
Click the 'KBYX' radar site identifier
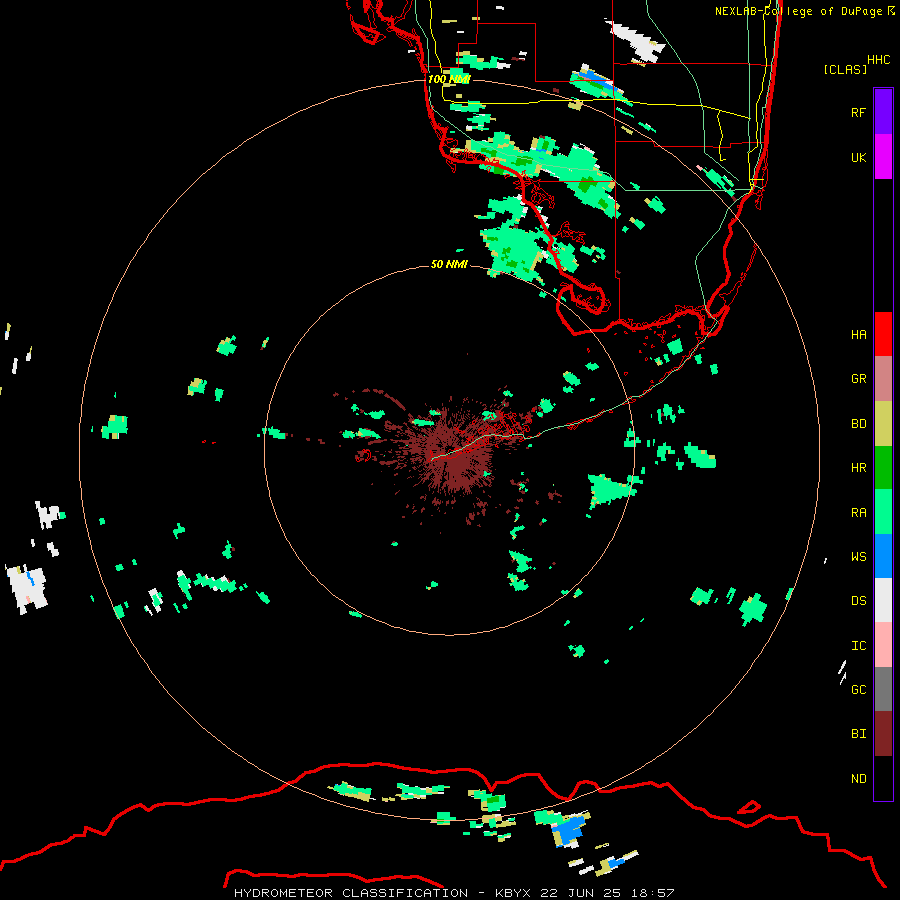click(x=515, y=893)
